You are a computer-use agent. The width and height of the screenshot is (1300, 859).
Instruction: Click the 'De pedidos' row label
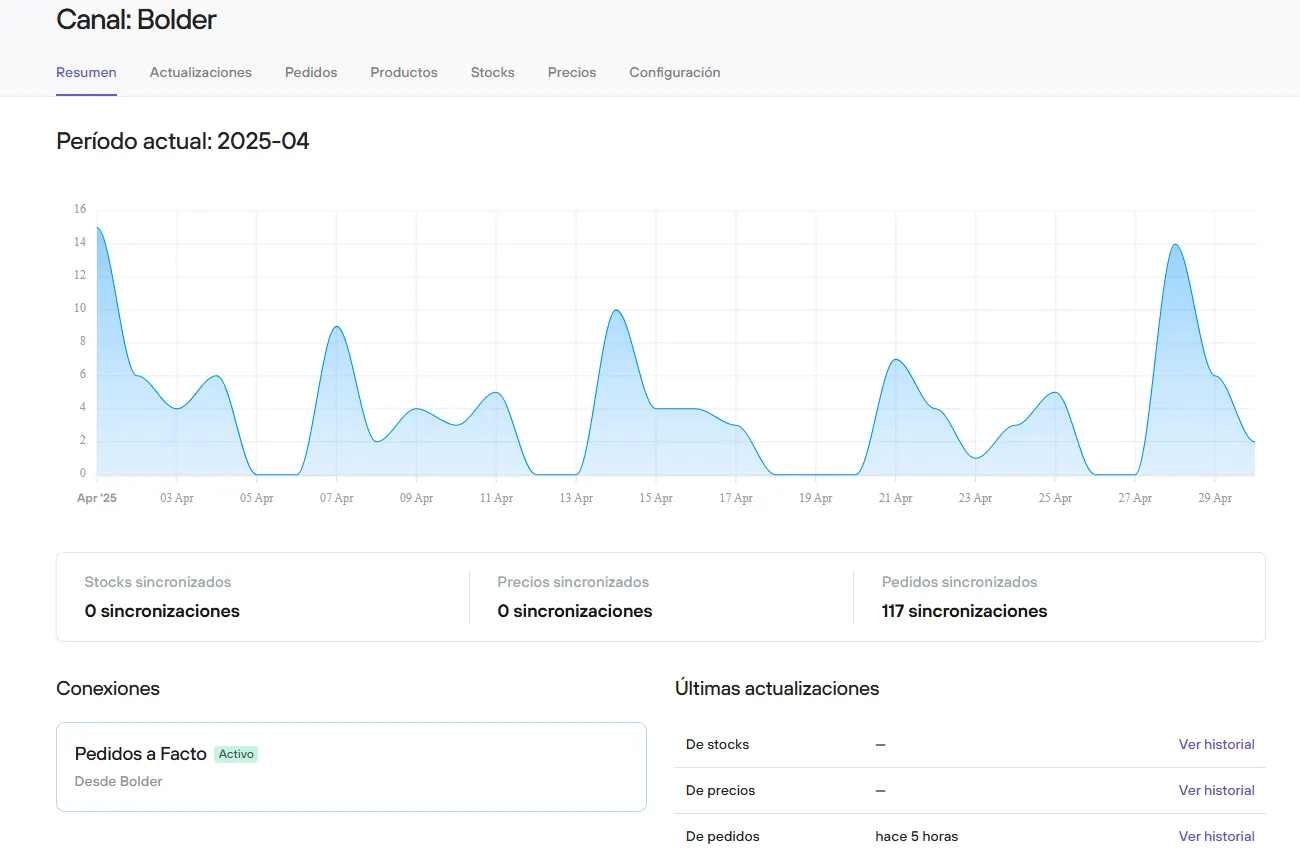tap(722, 836)
